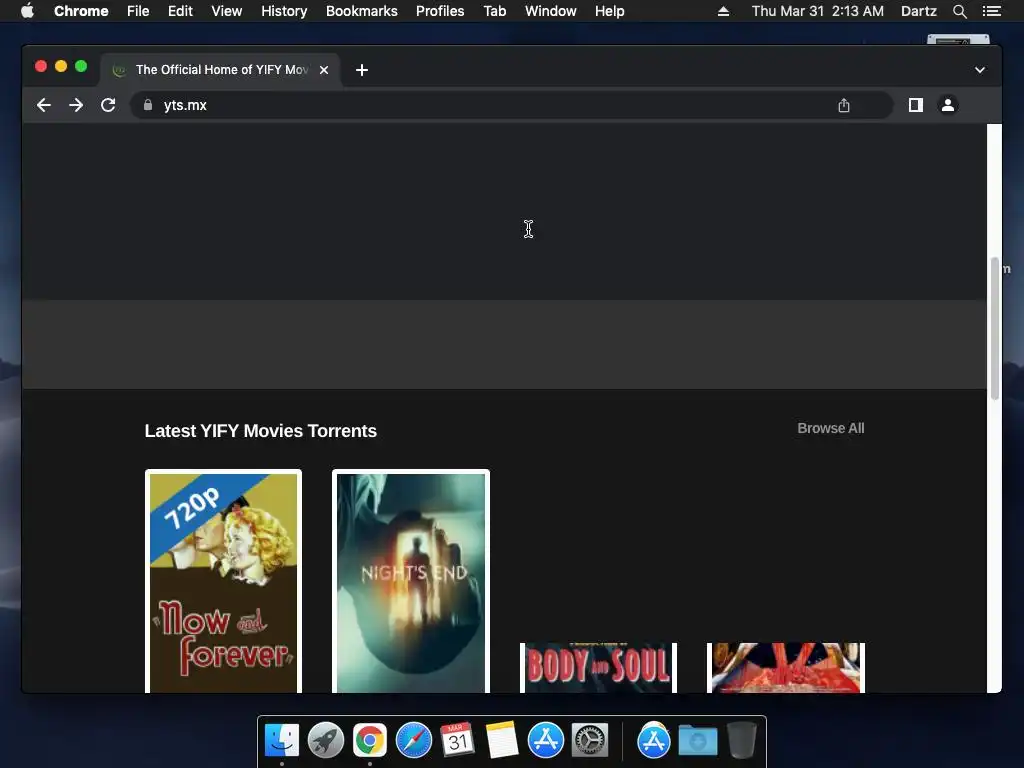Expand the tab search chevron
This screenshot has width=1024, height=768.
pyautogui.click(x=980, y=70)
